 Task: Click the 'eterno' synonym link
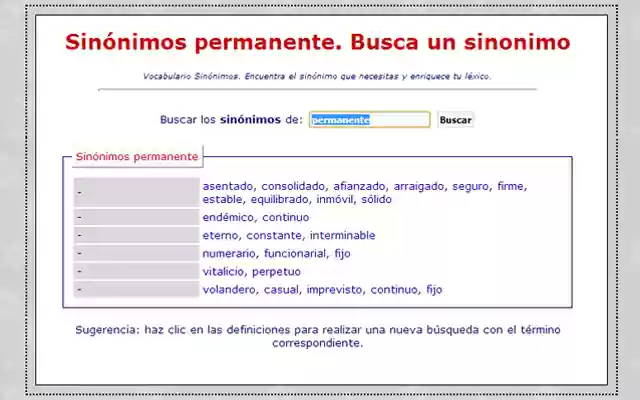[x=220, y=236]
